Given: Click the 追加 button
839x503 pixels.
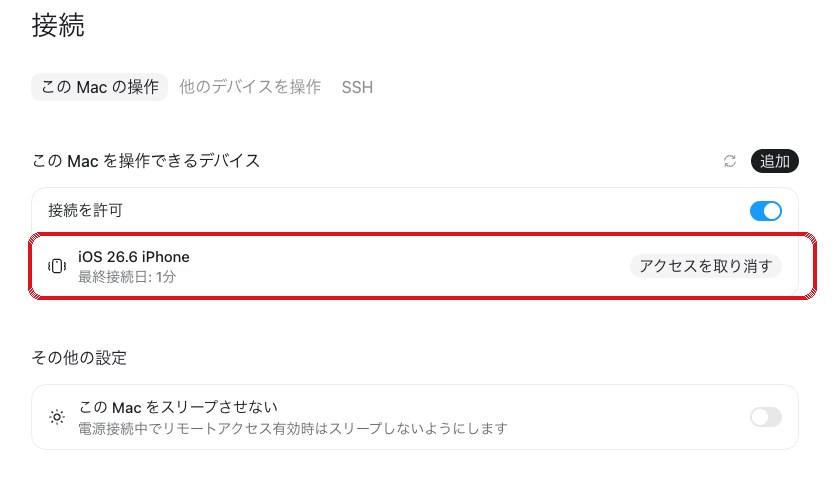Looking at the screenshot, I should click(774, 161).
